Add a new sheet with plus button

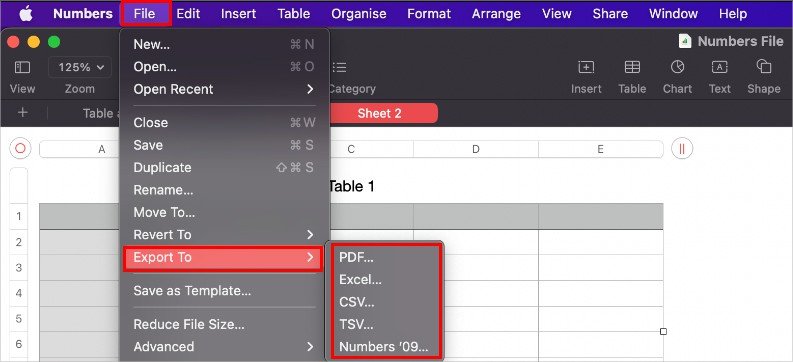[22, 113]
